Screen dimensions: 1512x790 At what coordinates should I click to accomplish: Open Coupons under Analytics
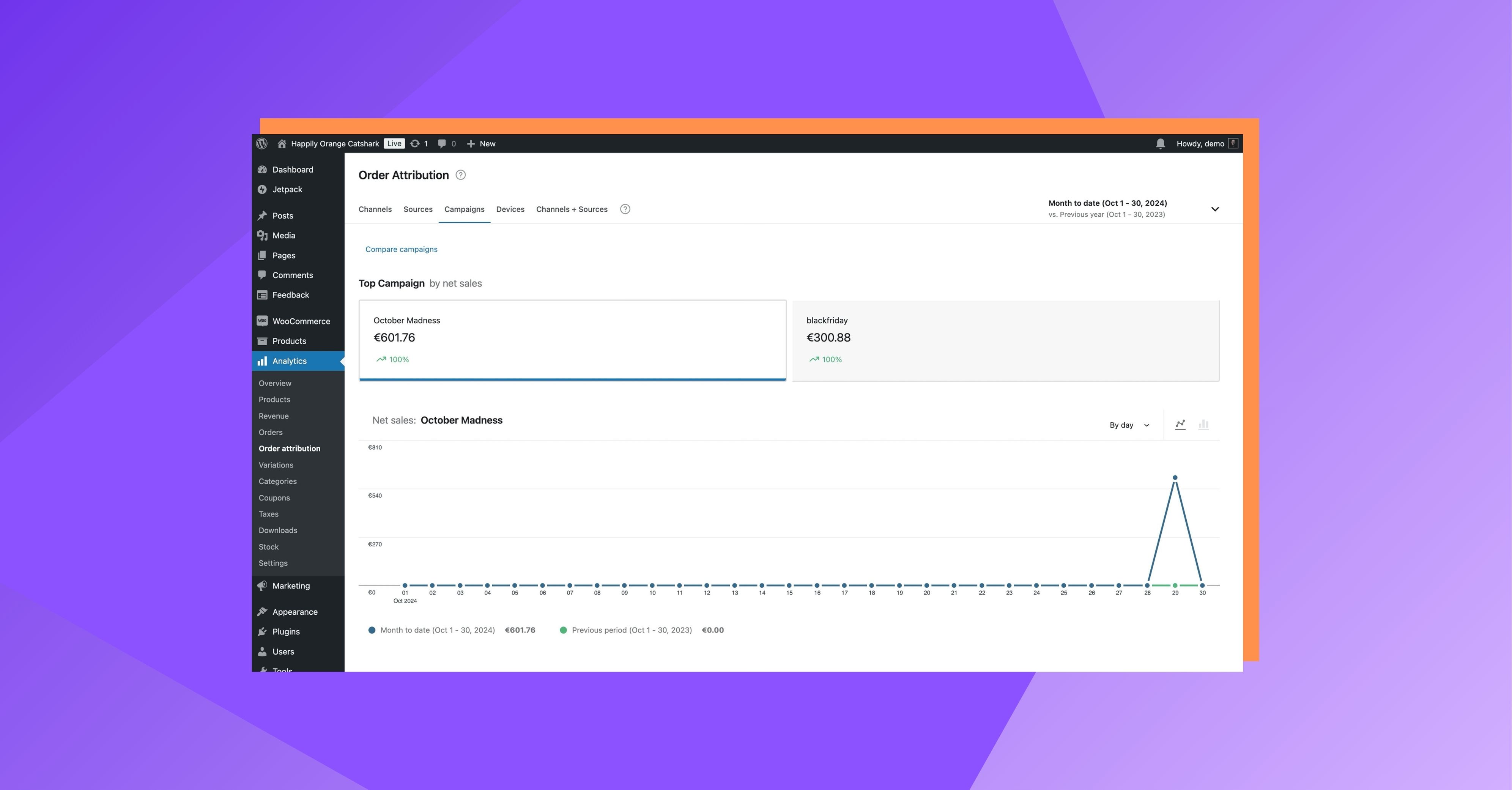(274, 498)
